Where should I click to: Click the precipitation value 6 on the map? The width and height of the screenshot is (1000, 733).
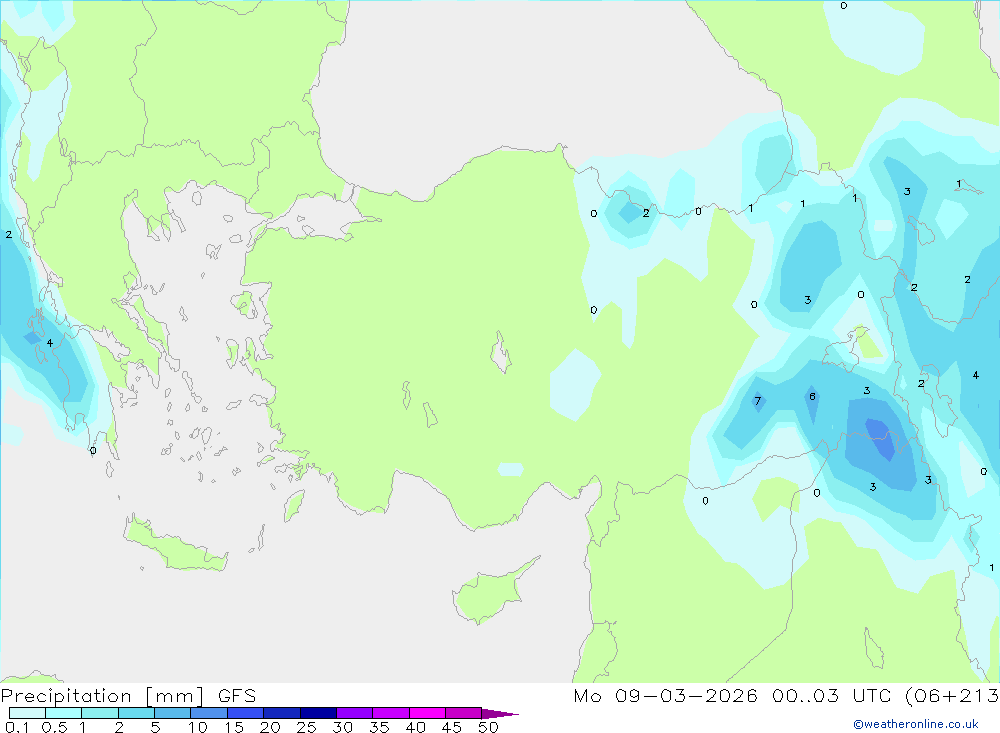tap(812, 397)
